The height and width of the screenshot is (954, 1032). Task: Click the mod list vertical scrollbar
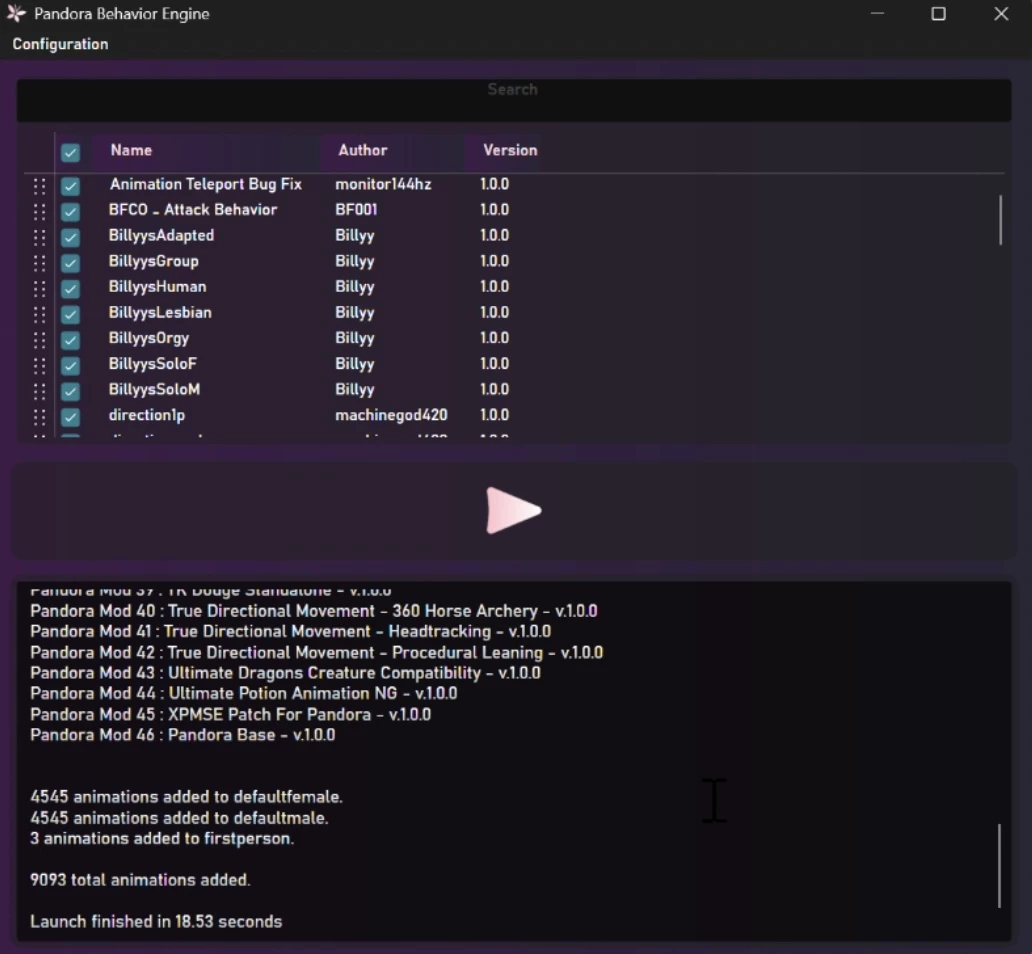pyautogui.click(x=1000, y=220)
